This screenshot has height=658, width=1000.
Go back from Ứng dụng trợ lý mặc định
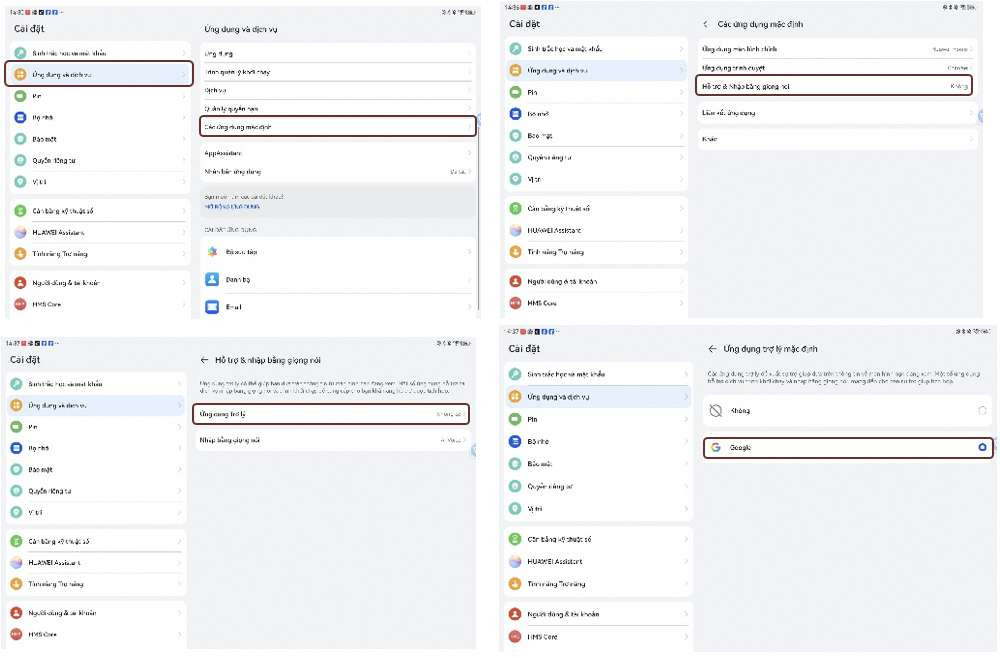click(712, 349)
